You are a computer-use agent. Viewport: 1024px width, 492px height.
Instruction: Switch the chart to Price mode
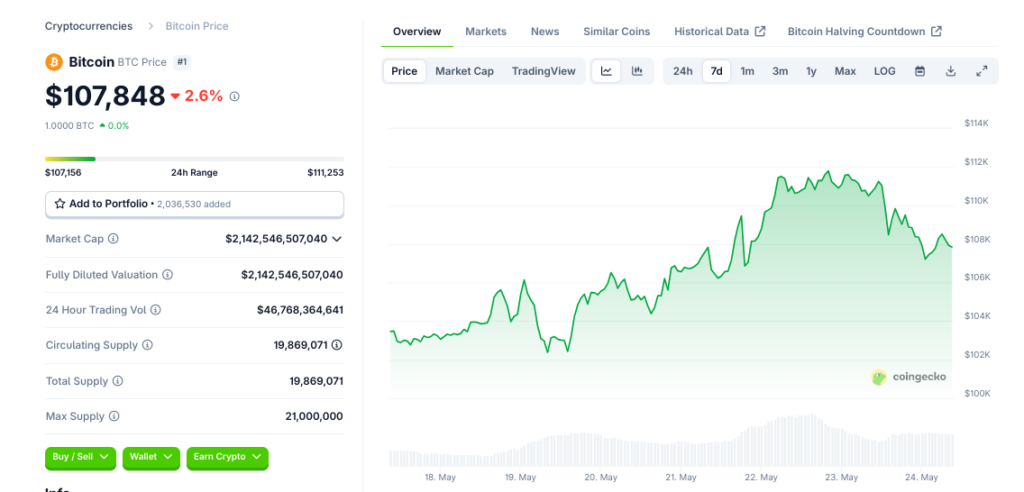coord(404,71)
